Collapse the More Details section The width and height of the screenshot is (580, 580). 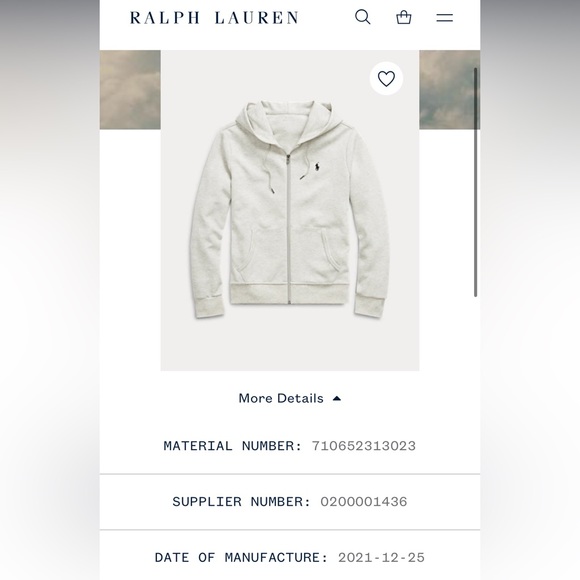[290, 398]
